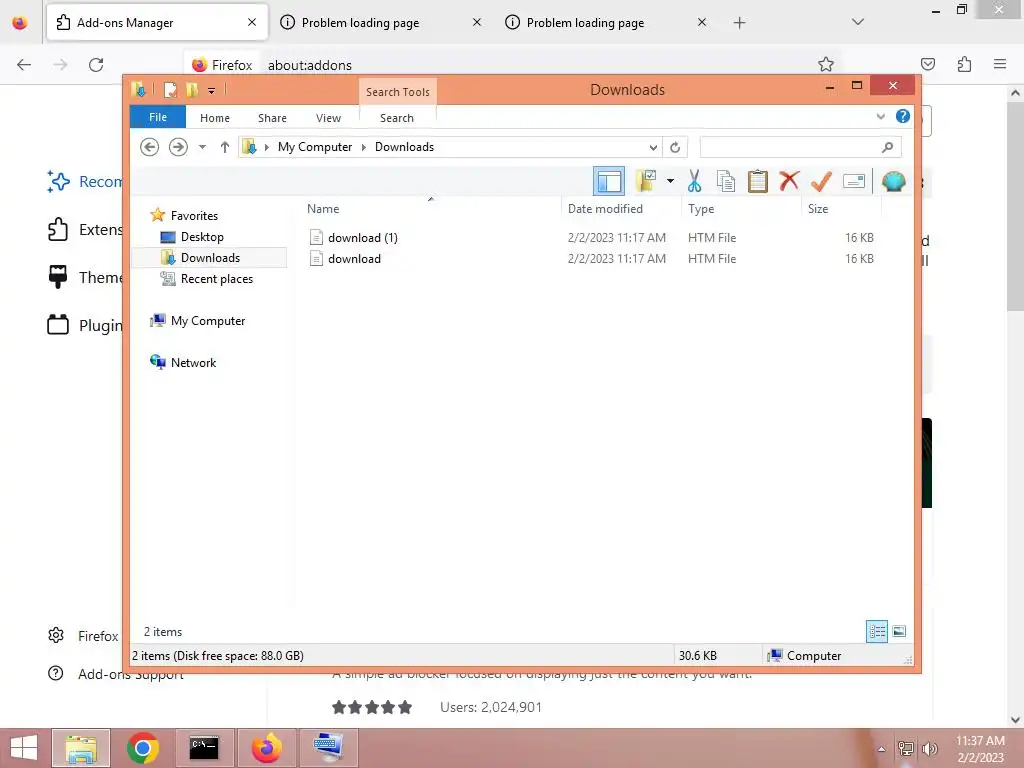Switch to the Add-ons Manager Firefox tab

[x=157, y=22]
